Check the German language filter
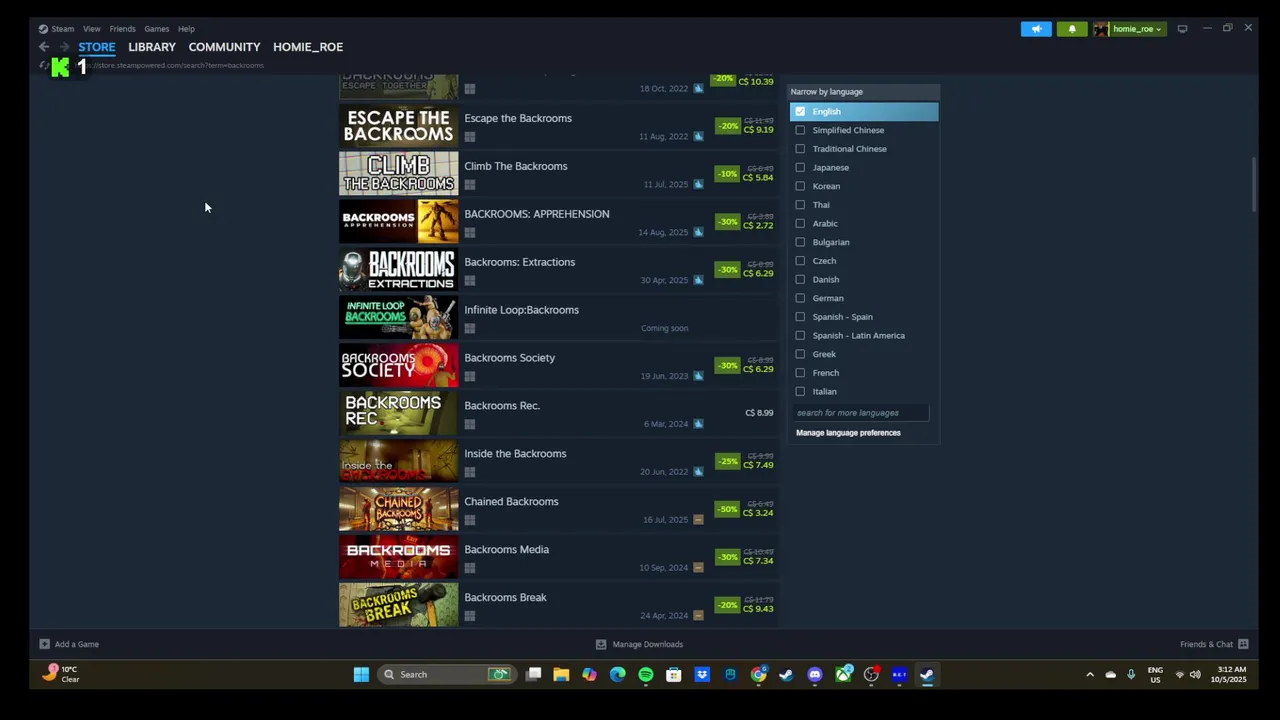The image size is (1280, 720). pos(800,298)
